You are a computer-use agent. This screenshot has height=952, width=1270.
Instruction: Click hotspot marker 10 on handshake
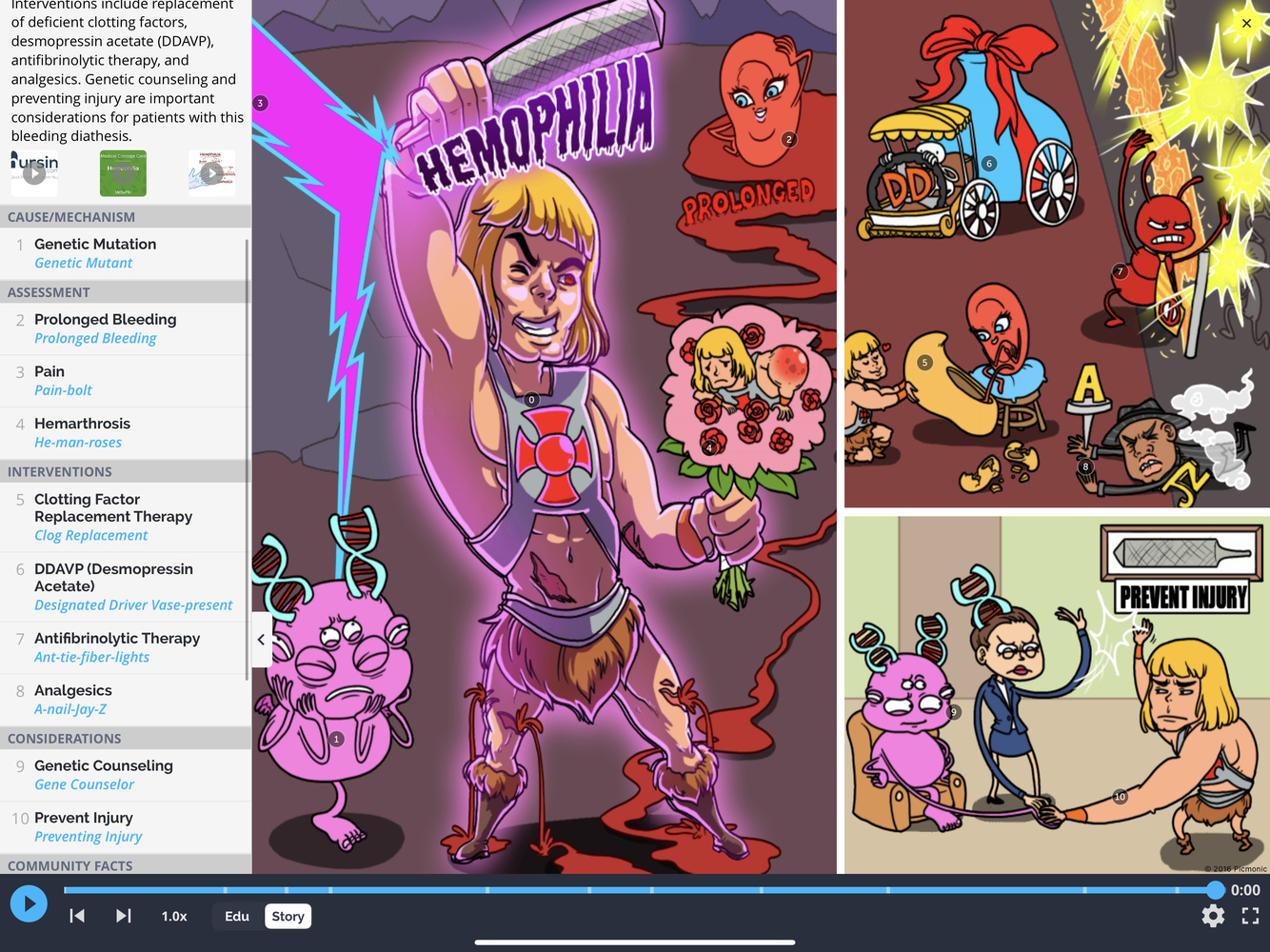click(x=1120, y=797)
